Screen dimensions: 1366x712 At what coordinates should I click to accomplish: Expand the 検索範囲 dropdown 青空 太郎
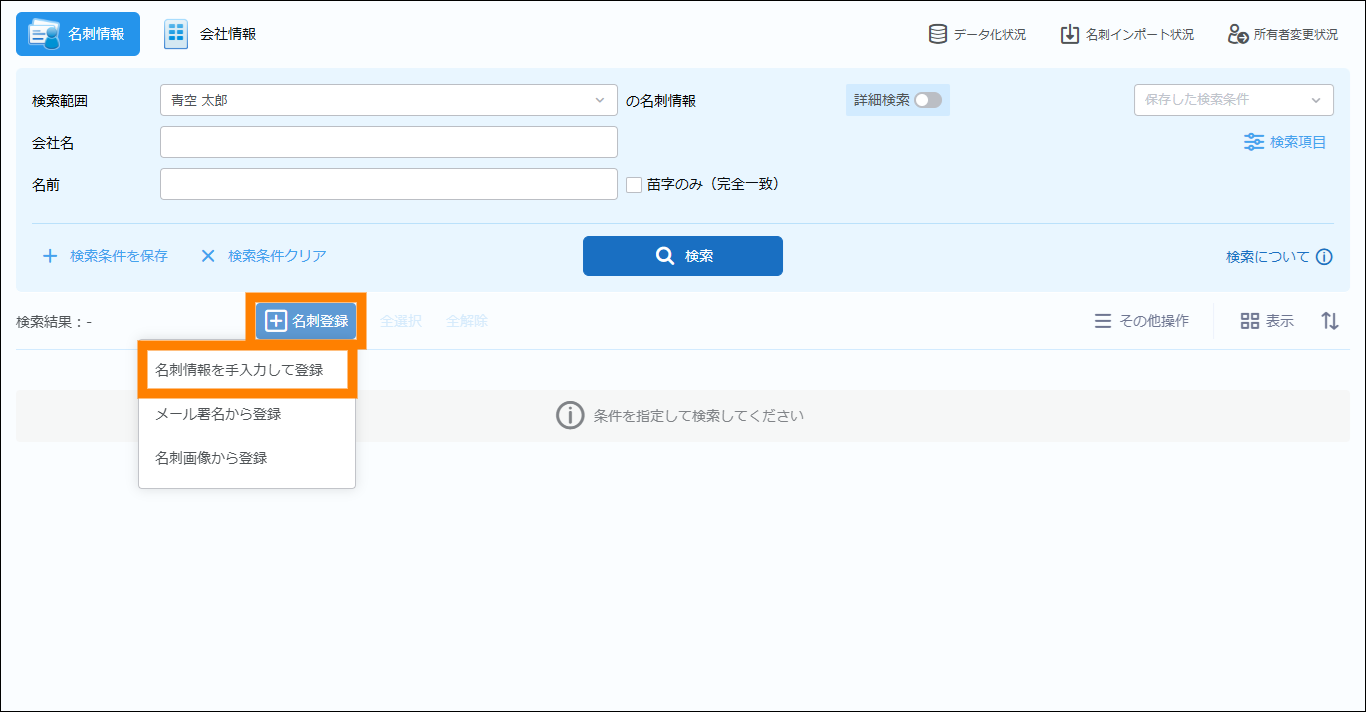(388, 100)
